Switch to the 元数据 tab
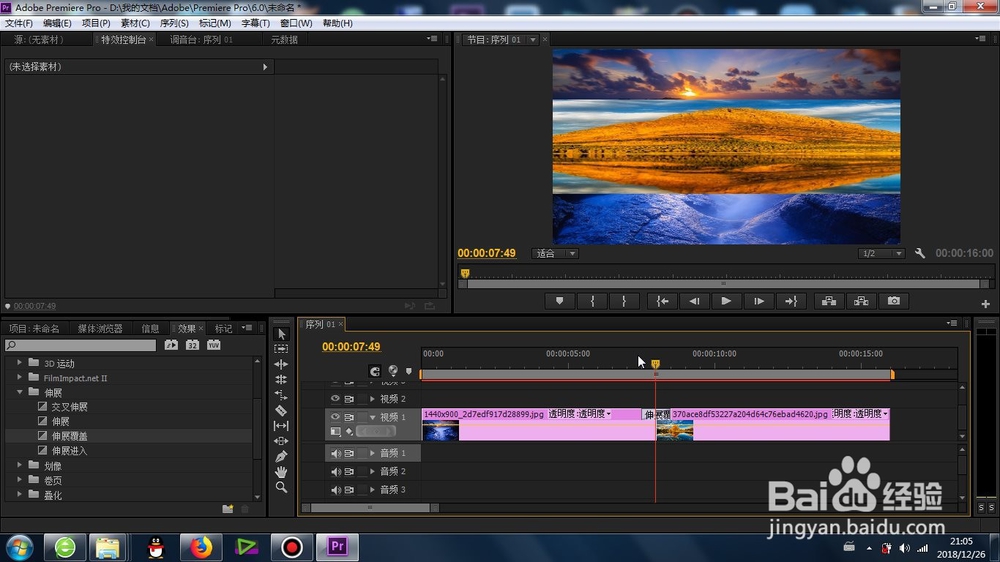The image size is (1000, 562). [x=284, y=40]
